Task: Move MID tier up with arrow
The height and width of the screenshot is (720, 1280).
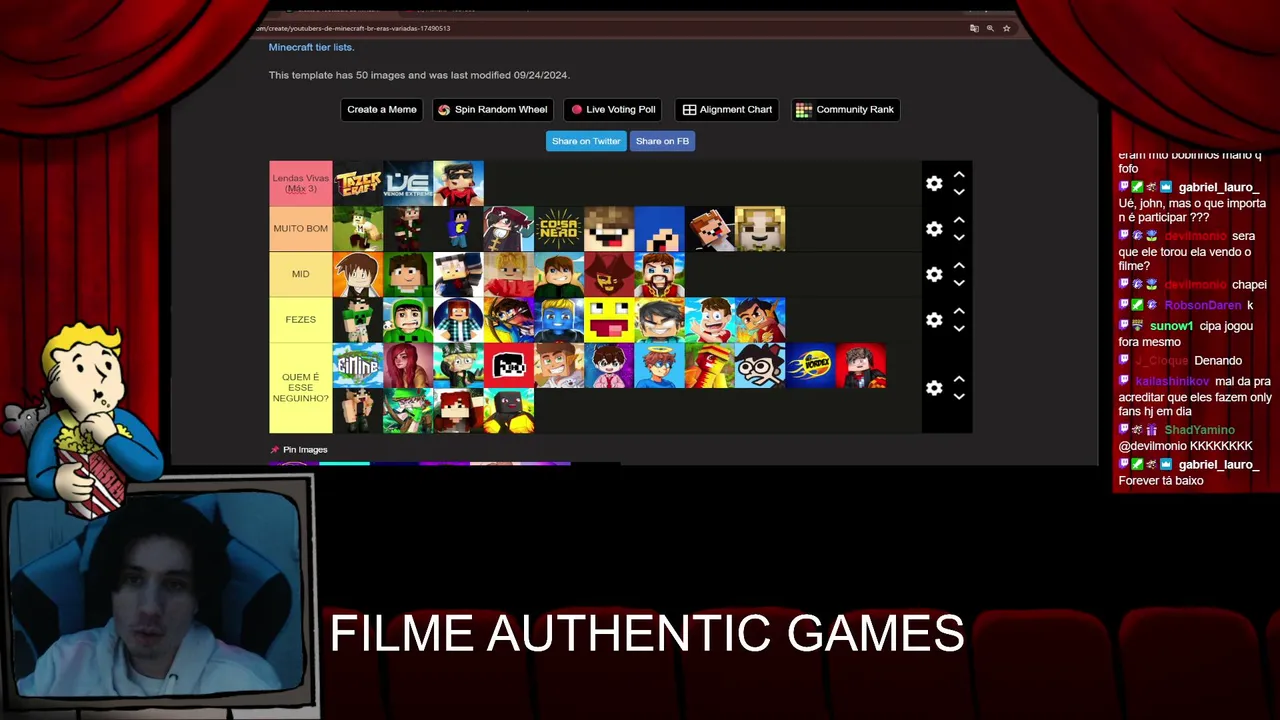Action: (x=959, y=265)
